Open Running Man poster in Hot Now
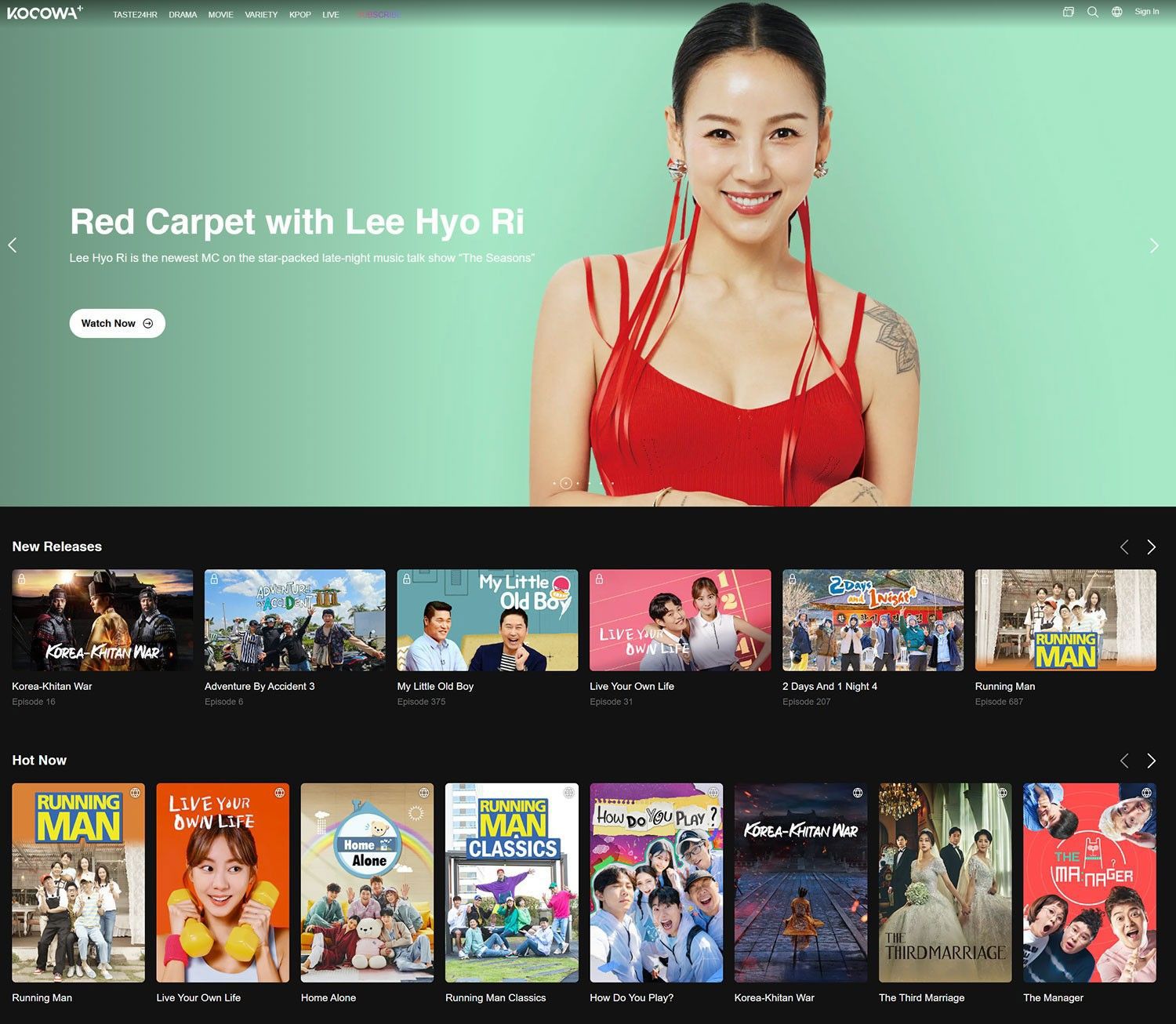 point(78,883)
